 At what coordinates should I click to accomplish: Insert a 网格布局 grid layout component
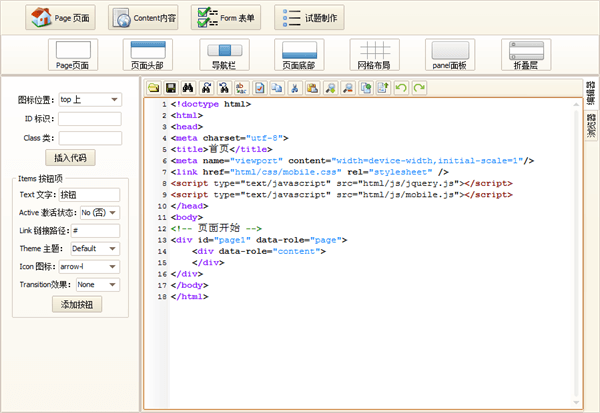point(375,54)
